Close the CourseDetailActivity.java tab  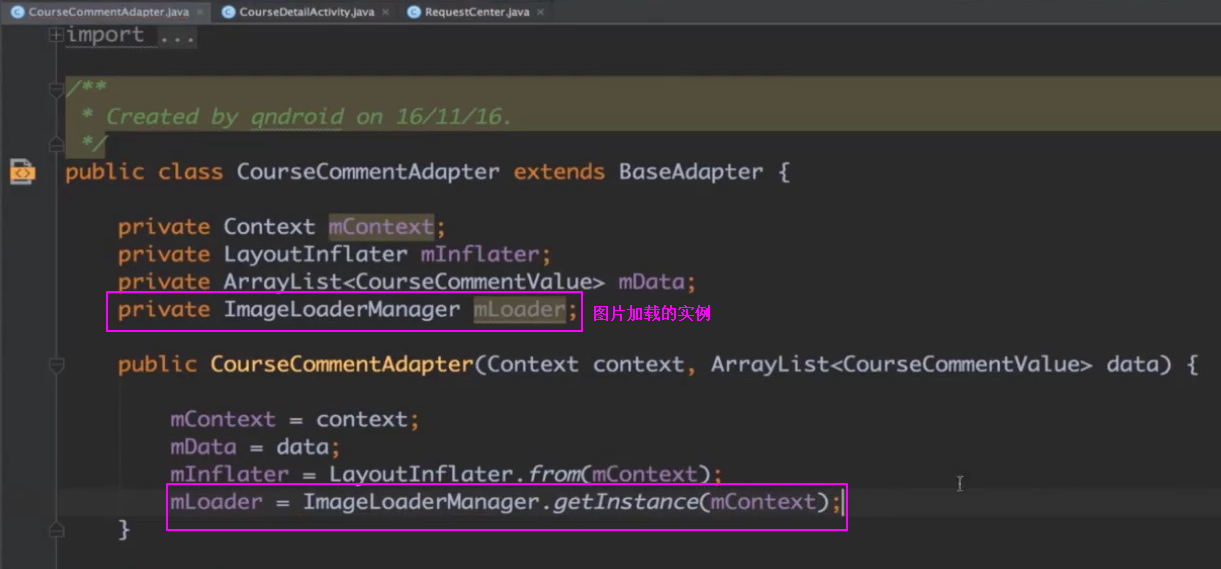(x=384, y=12)
